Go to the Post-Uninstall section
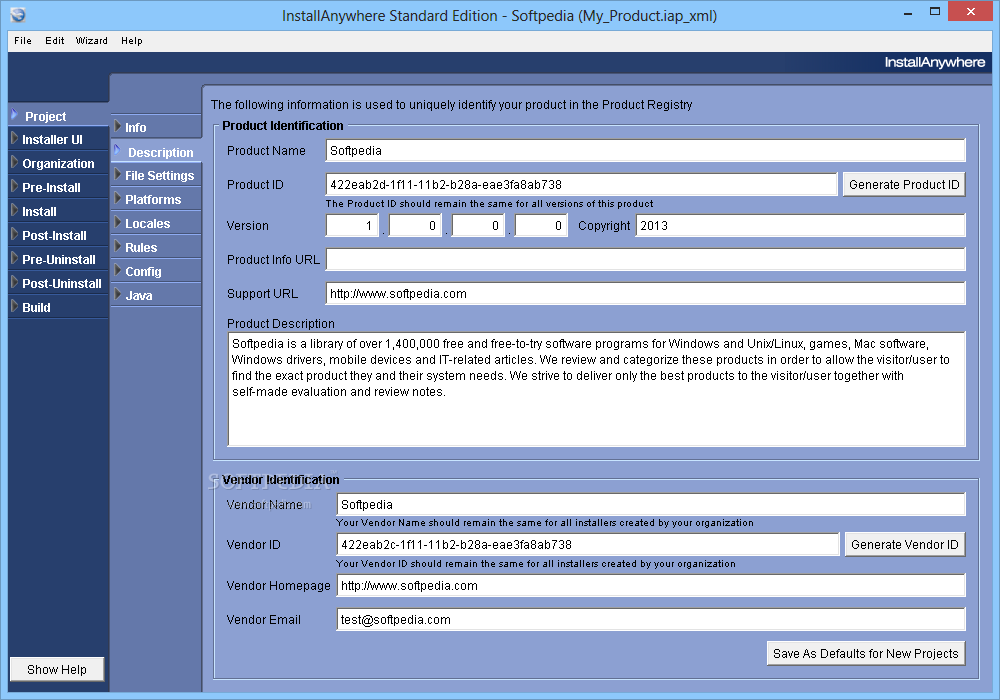 click(59, 283)
